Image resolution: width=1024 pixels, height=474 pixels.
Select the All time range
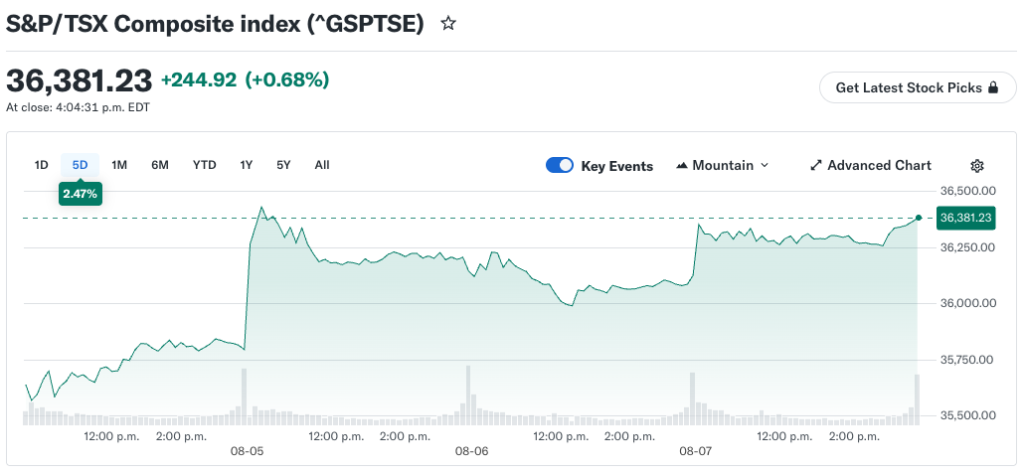[x=322, y=165]
